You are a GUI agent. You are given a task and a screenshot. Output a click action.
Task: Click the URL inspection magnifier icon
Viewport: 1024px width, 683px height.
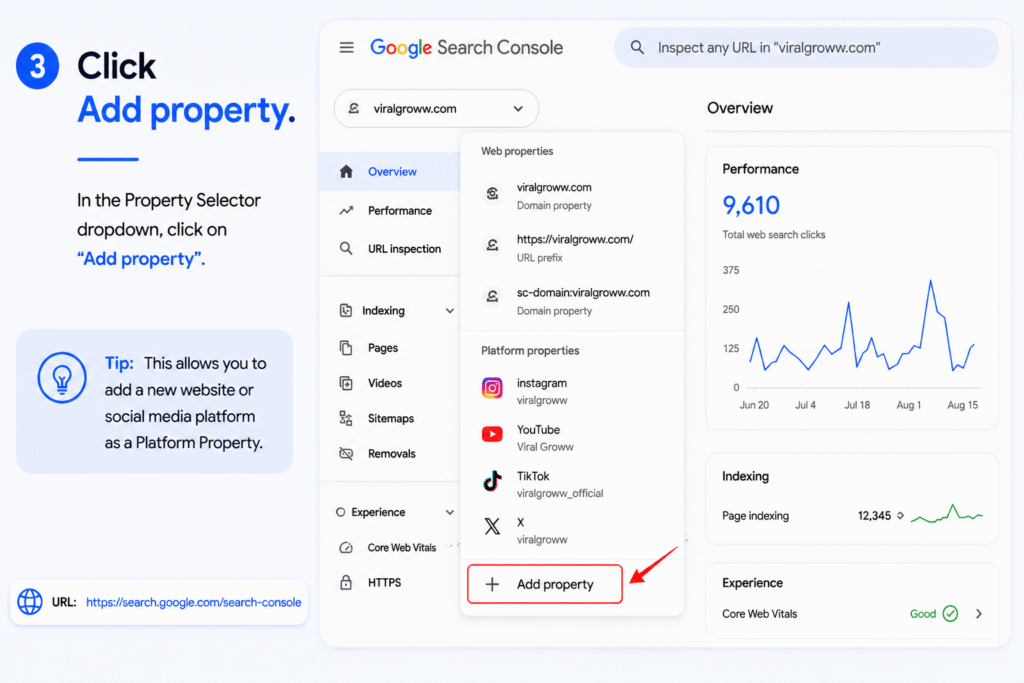click(x=346, y=249)
